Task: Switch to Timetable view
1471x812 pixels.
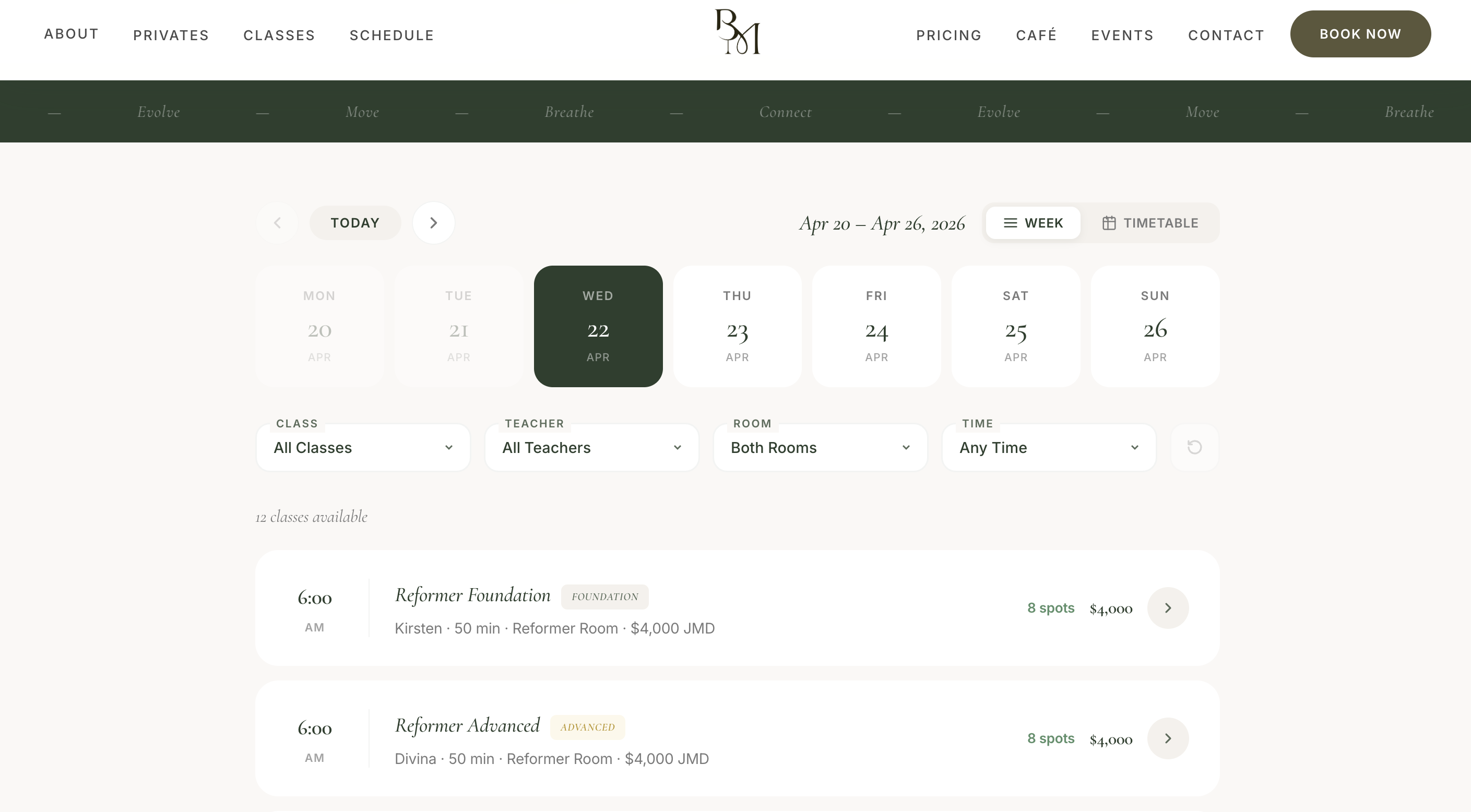Action: 1150,223
